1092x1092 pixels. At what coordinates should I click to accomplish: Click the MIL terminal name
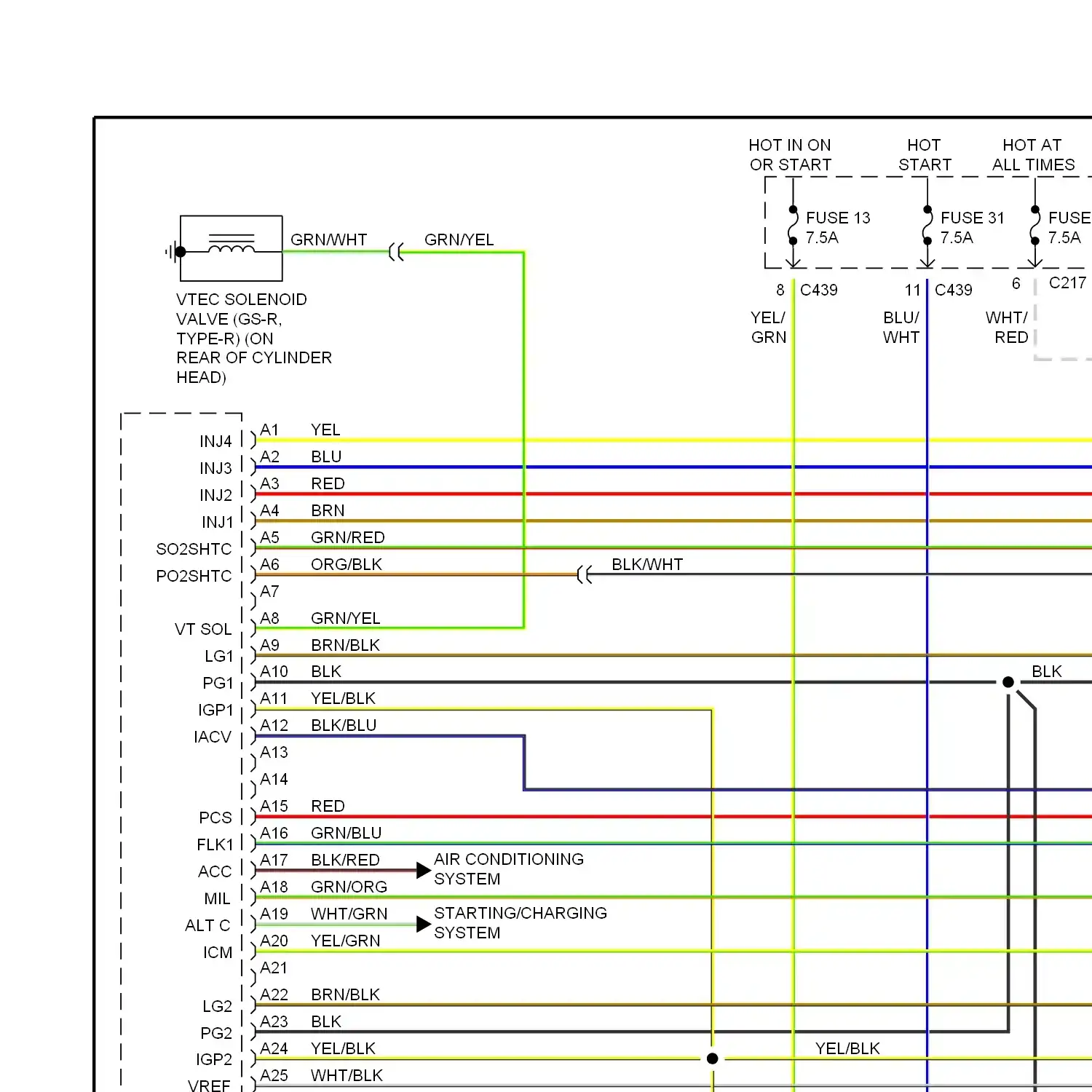coord(217,898)
